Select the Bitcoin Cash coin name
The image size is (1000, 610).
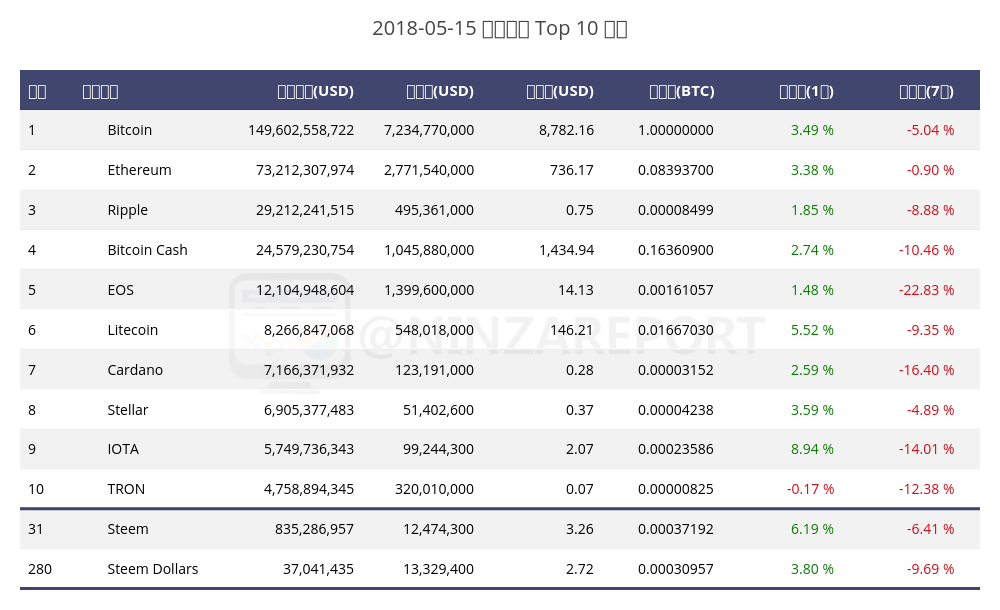point(147,250)
